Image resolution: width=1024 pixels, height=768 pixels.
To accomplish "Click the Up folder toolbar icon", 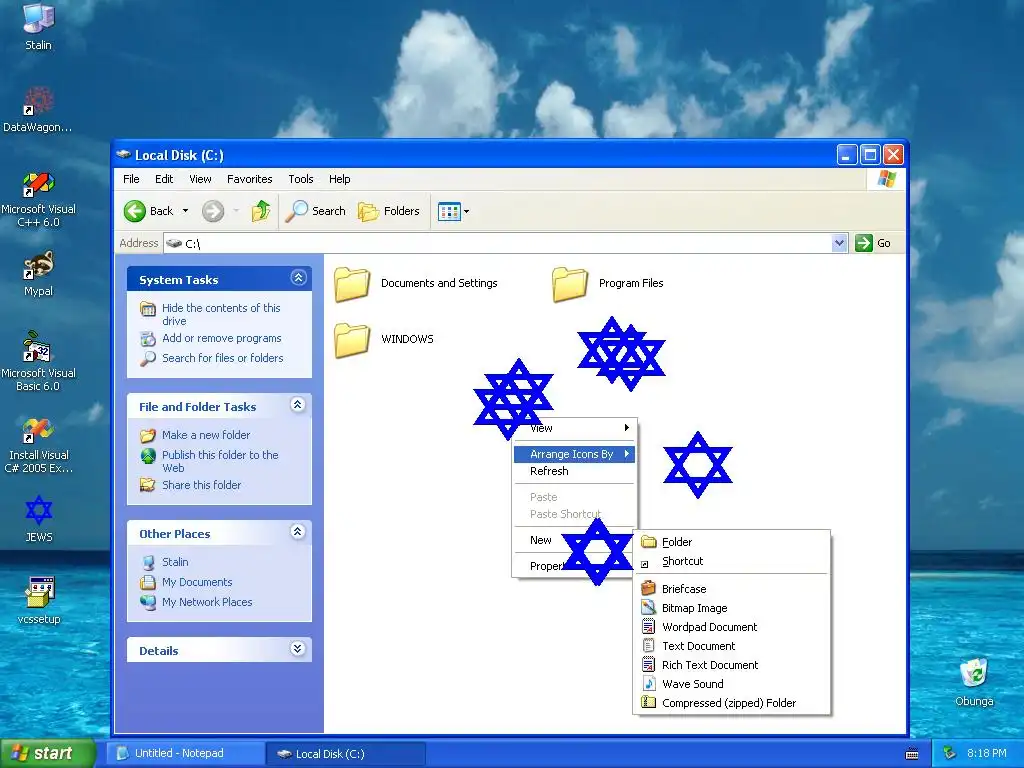I will pos(261,211).
